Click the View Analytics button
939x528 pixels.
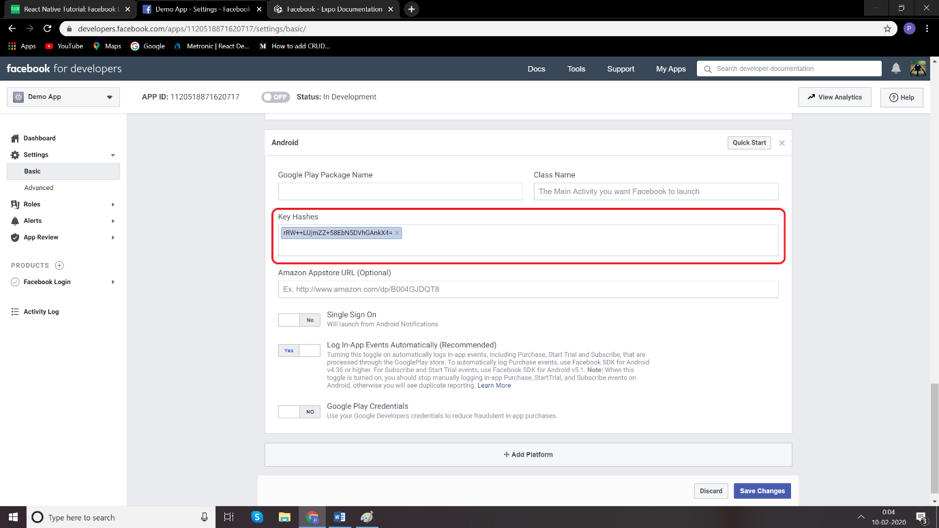point(834,97)
